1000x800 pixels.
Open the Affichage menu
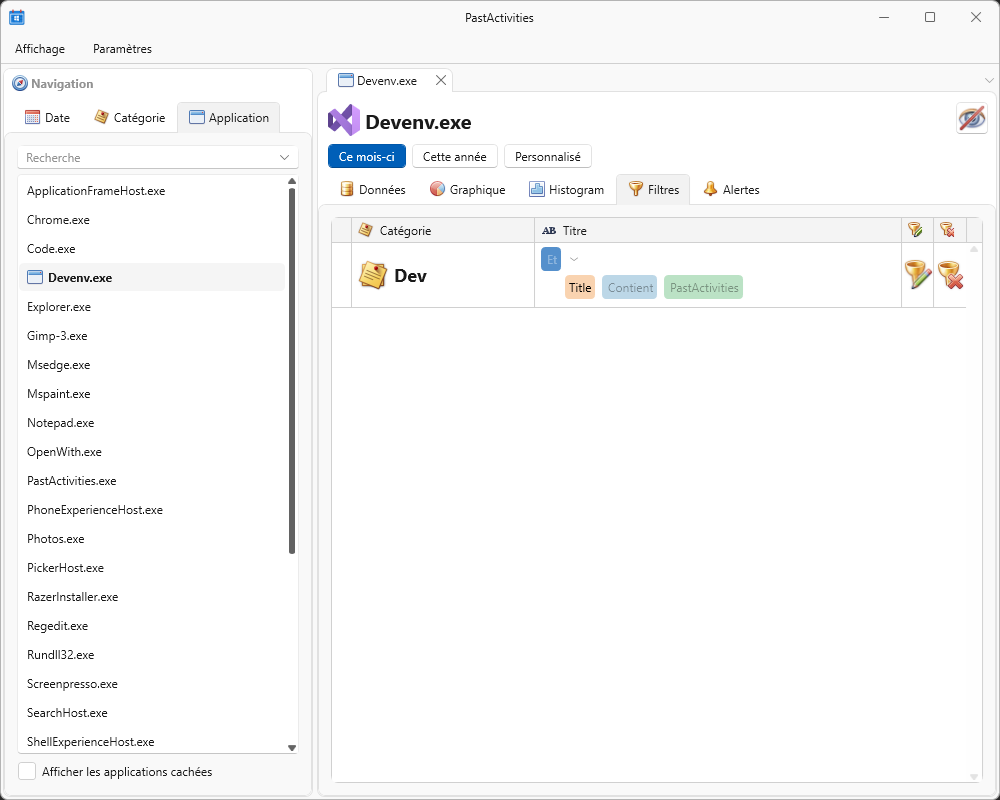(40, 49)
